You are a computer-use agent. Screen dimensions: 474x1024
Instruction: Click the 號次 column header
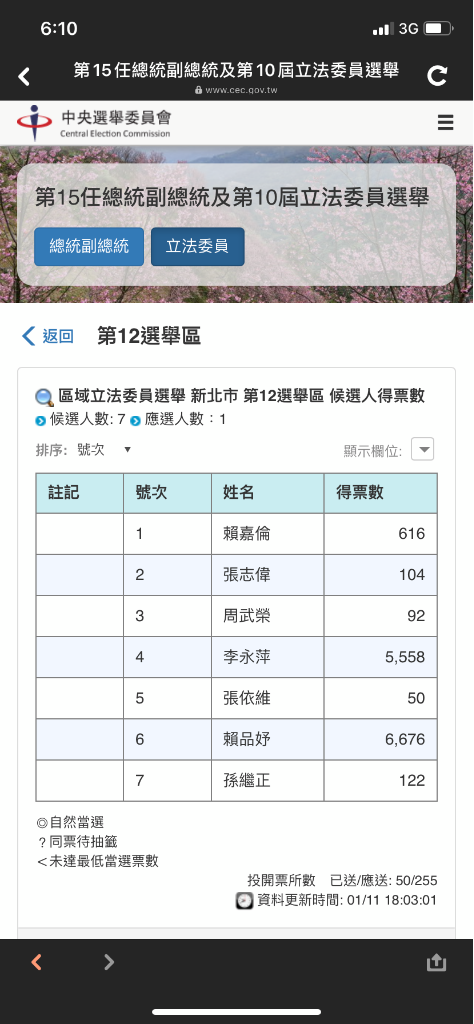pos(168,493)
